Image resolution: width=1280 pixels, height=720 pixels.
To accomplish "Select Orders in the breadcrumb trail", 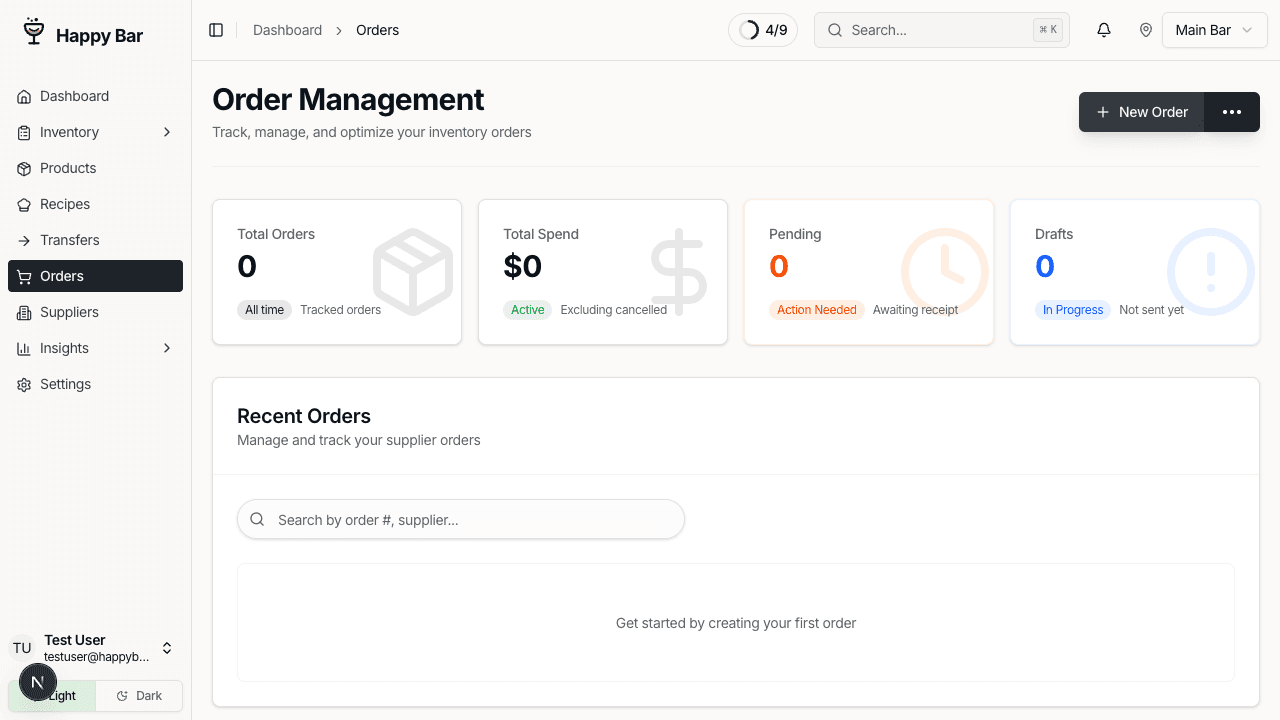I will coord(377,30).
